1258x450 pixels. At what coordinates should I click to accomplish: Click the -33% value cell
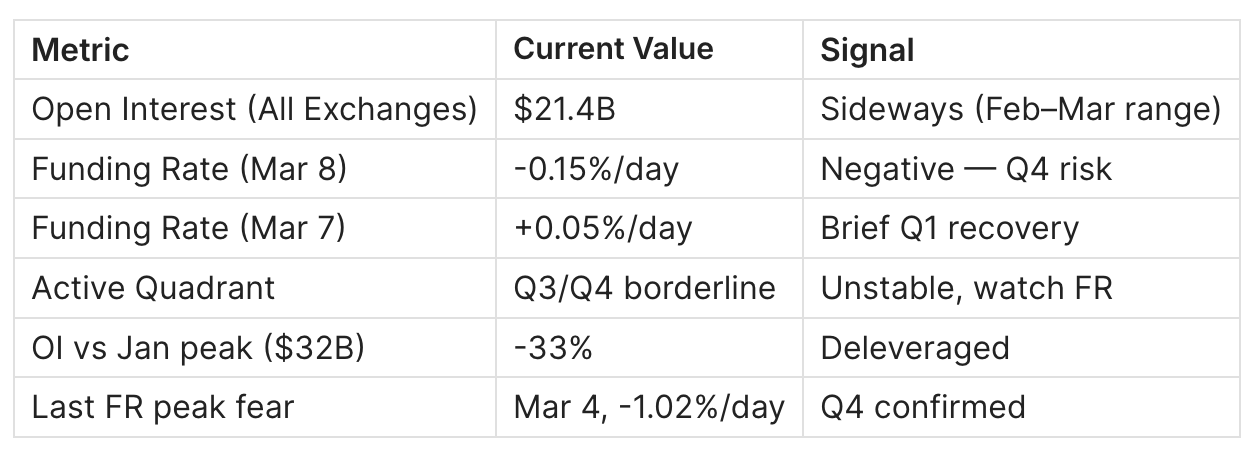tap(553, 348)
